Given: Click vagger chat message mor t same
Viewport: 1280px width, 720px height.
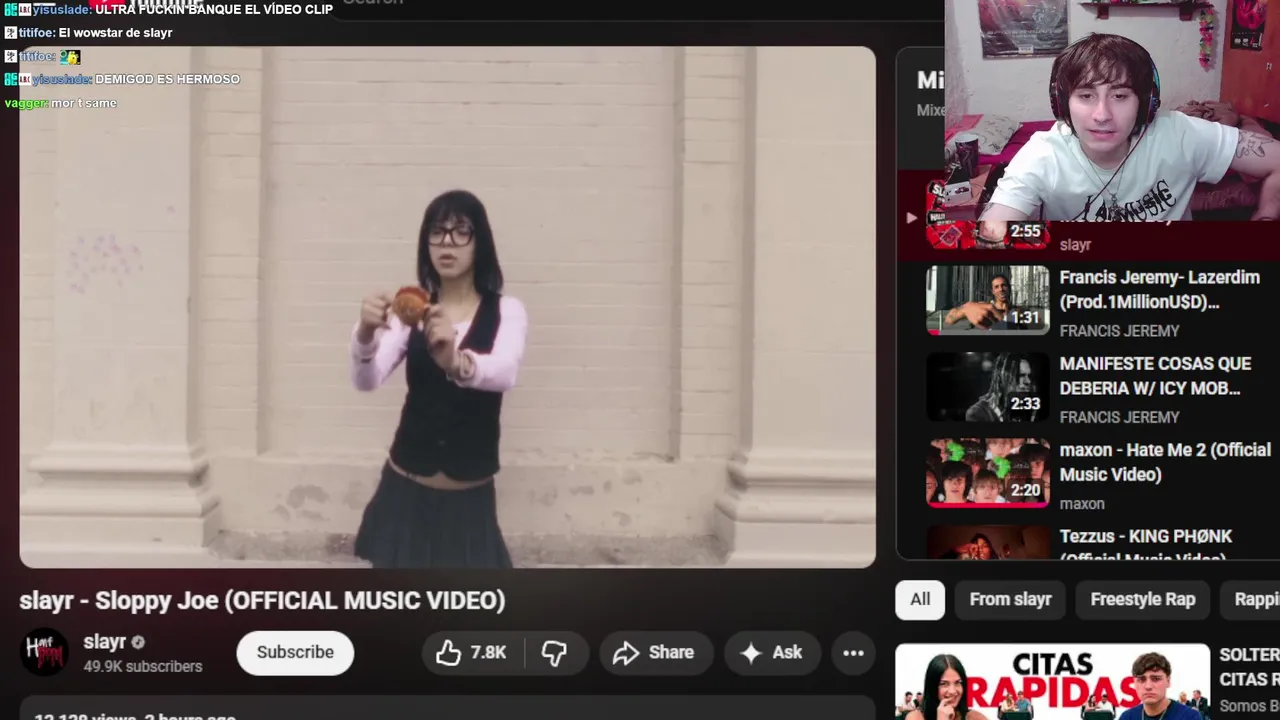Looking at the screenshot, I should (84, 103).
